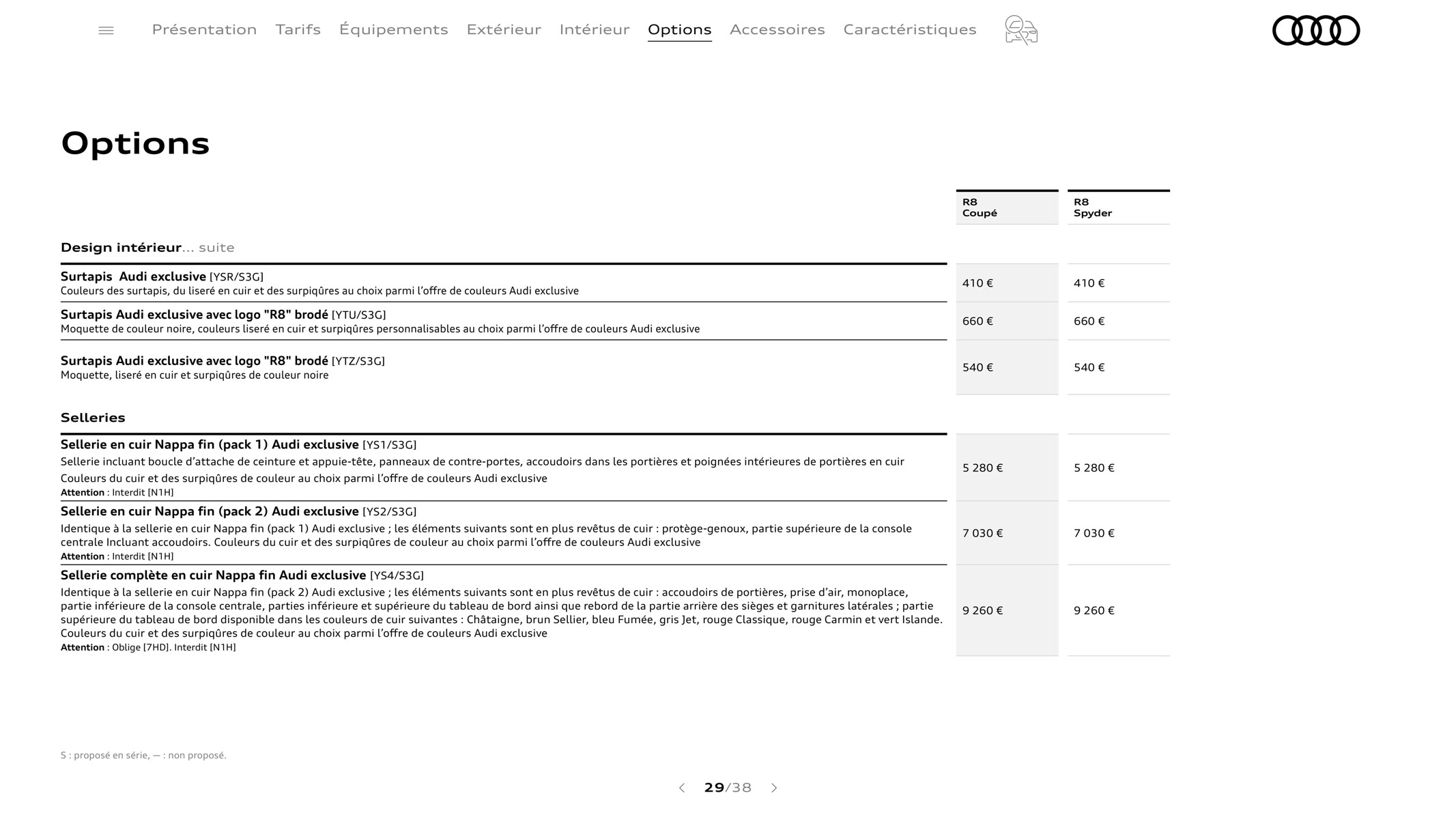Click the 660 € price under R8 Coupé
This screenshot has width=1456, height=819.
coord(977,321)
